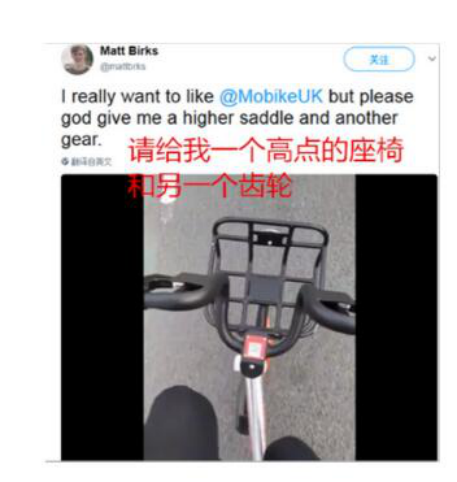This screenshot has width=457, height=482.
Task: Click the left handlebar grip in the video
Action: [x=178, y=291]
